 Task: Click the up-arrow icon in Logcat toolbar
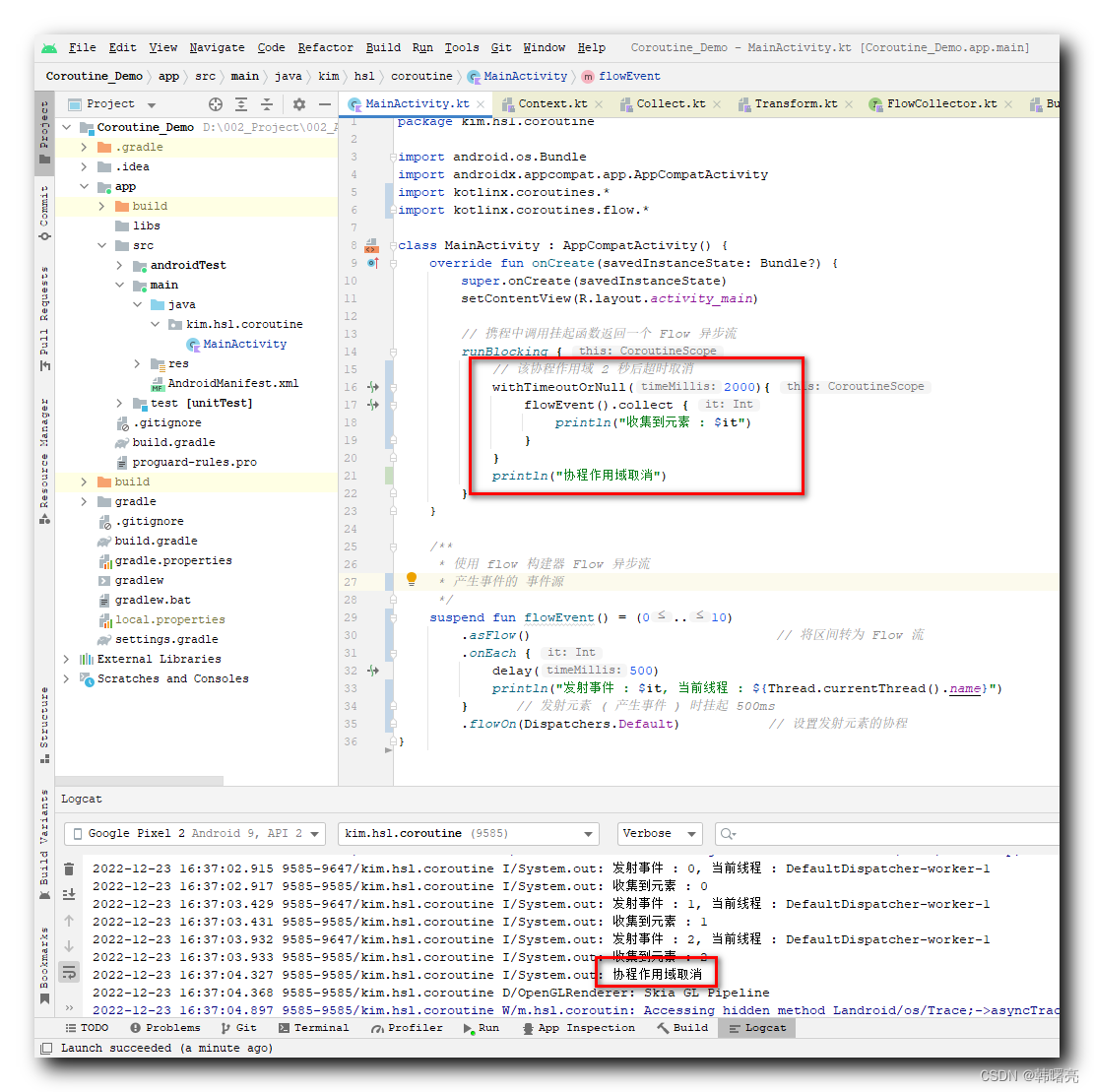tap(69, 921)
